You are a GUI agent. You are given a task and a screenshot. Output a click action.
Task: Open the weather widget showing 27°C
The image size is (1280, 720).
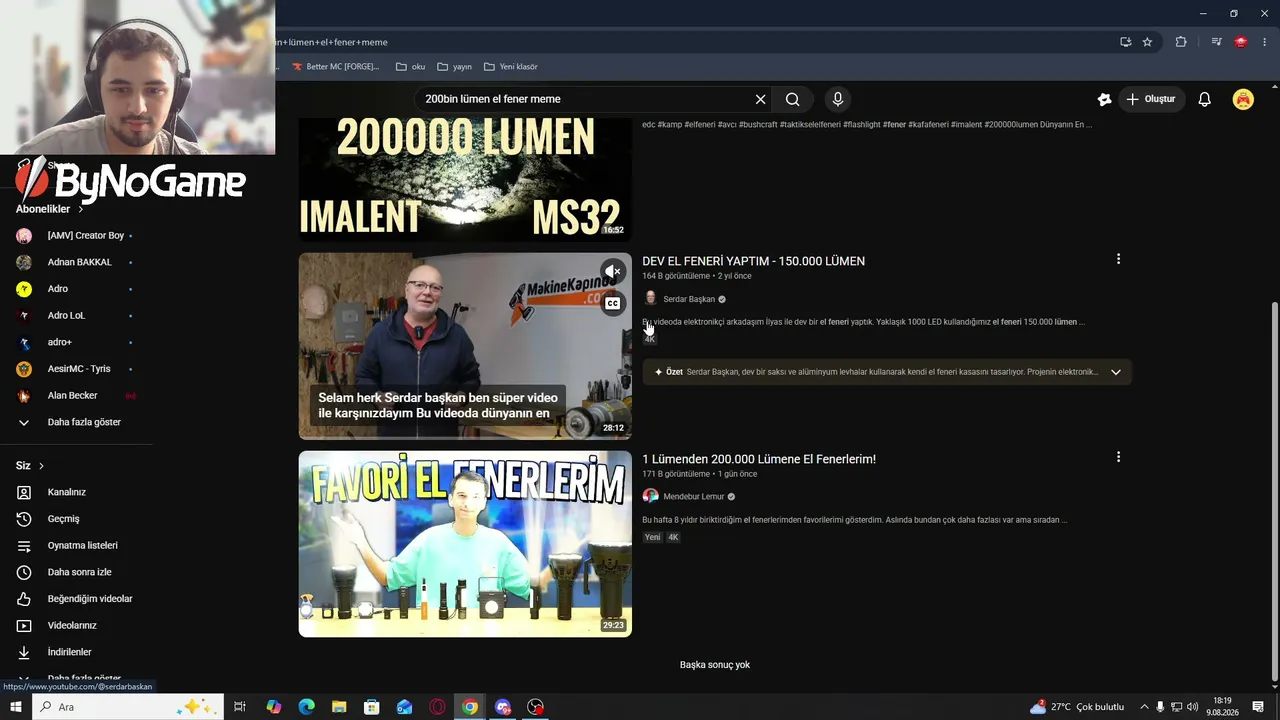(x=1077, y=707)
